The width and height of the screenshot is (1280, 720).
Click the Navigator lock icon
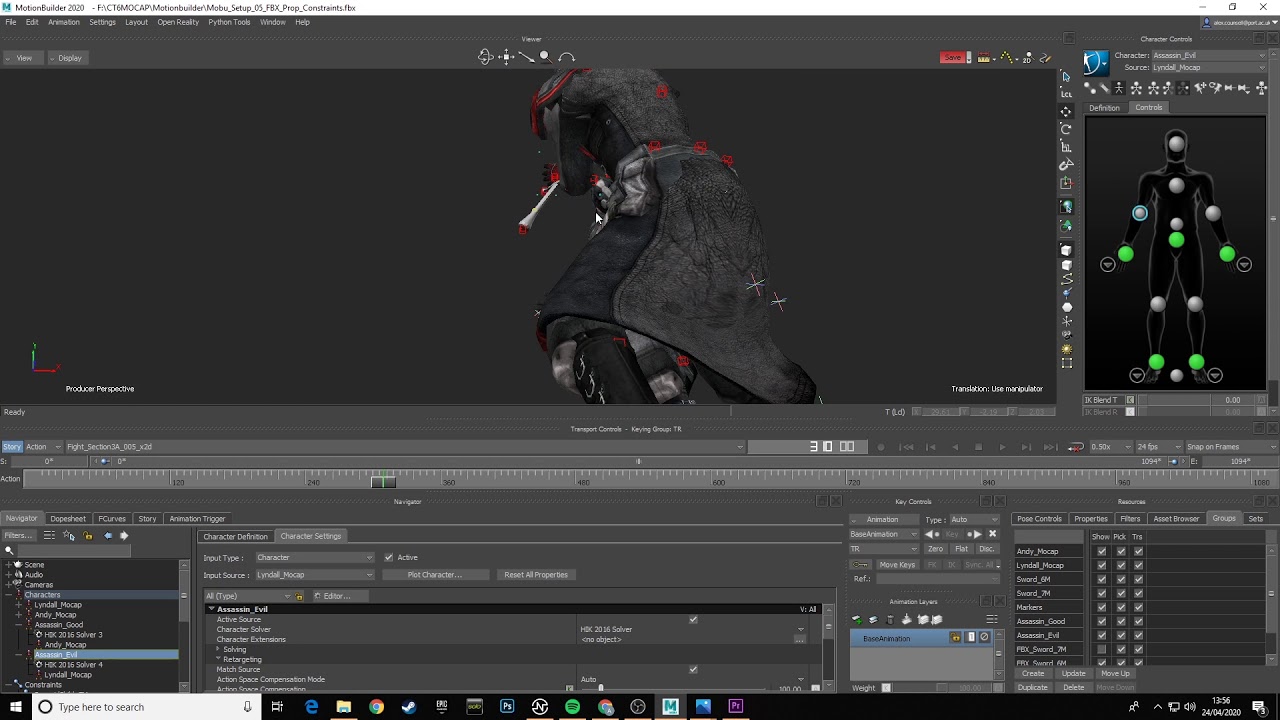pos(88,535)
